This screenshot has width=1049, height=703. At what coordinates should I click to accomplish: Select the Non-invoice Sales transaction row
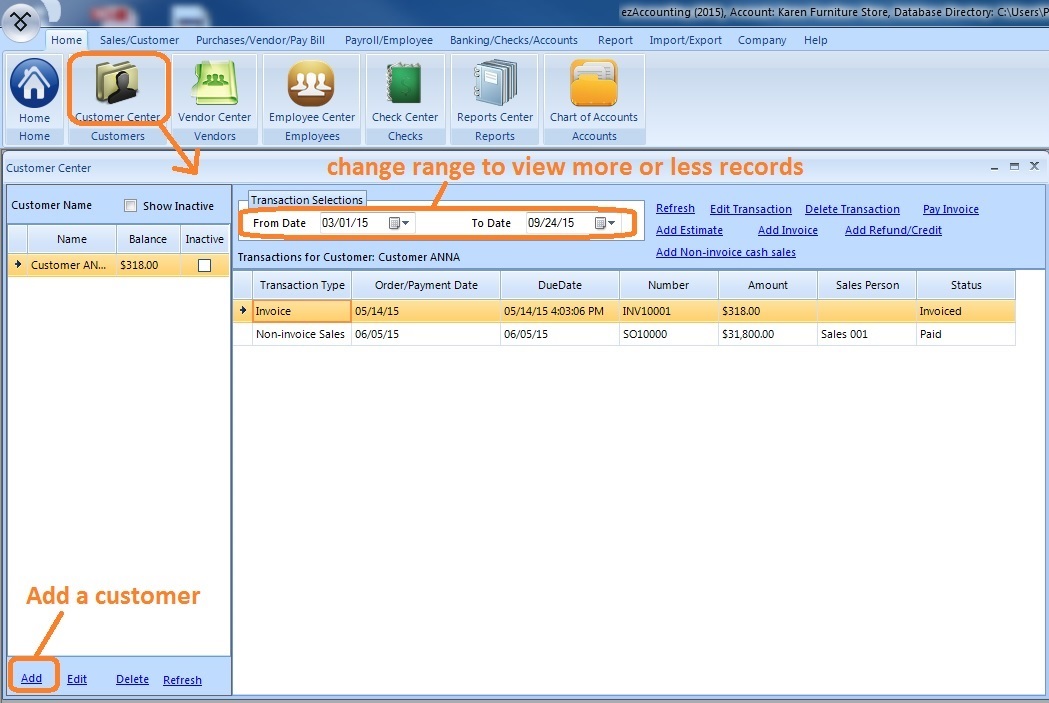coord(300,335)
